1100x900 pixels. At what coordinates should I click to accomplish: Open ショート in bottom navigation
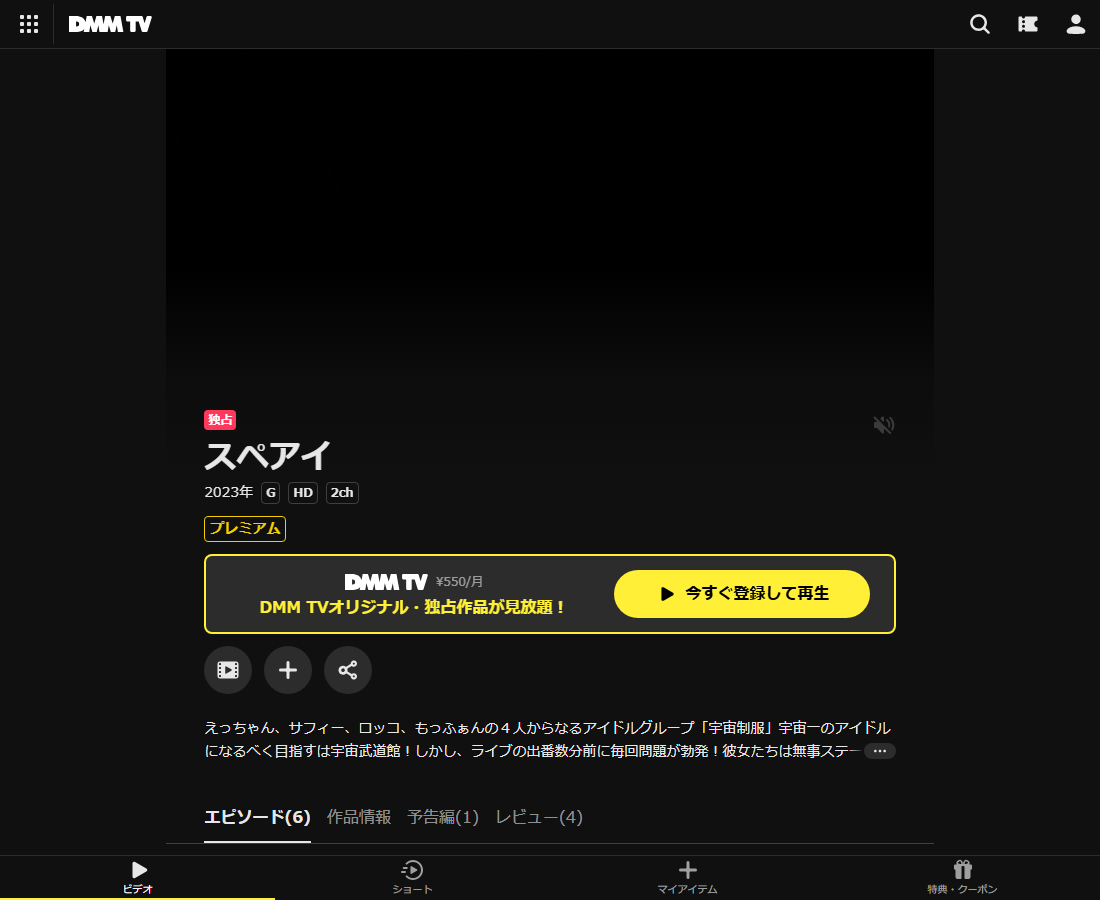tap(412, 877)
